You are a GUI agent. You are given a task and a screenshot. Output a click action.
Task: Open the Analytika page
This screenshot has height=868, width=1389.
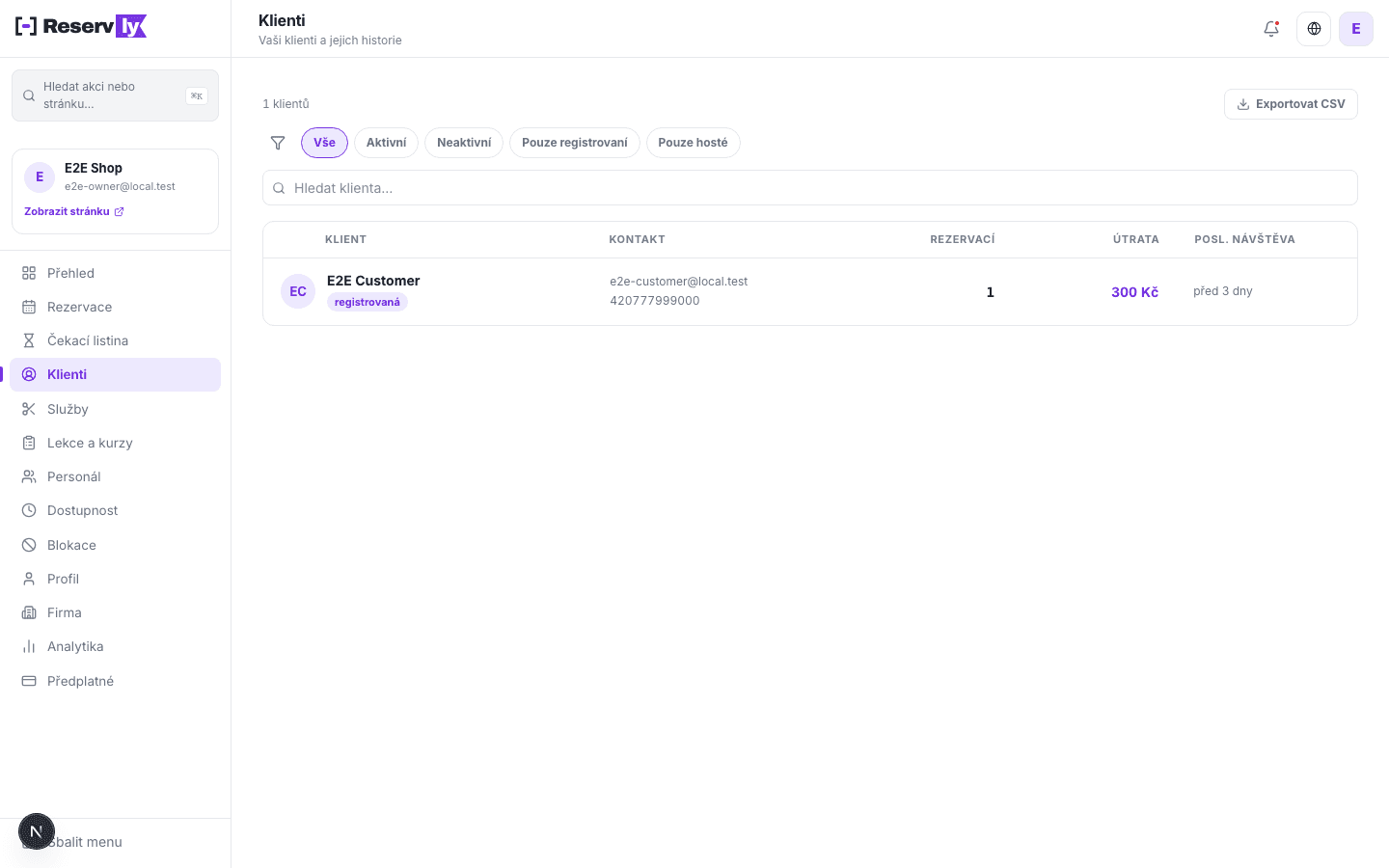click(115, 646)
